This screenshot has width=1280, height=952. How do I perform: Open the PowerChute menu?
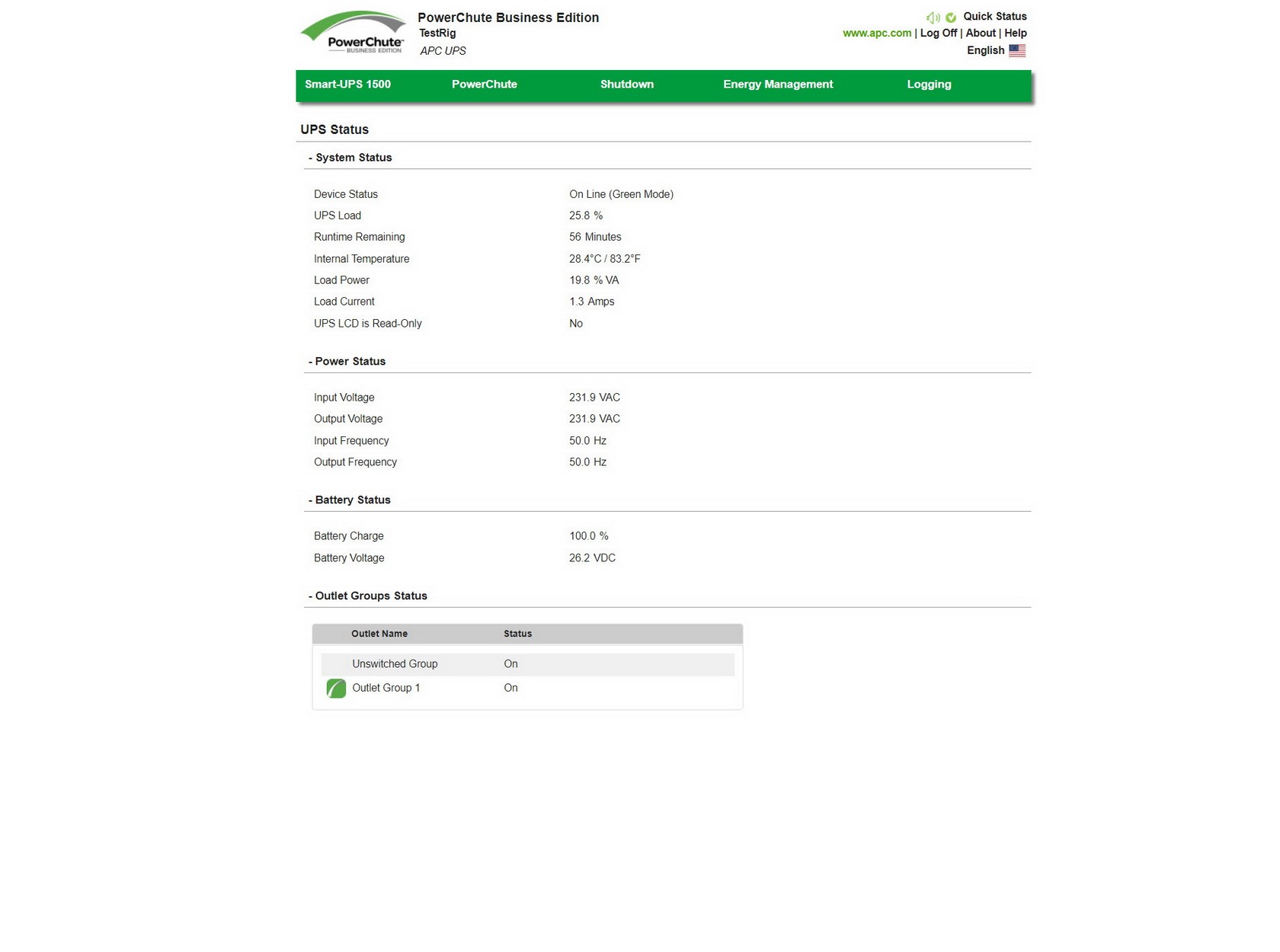(484, 85)
